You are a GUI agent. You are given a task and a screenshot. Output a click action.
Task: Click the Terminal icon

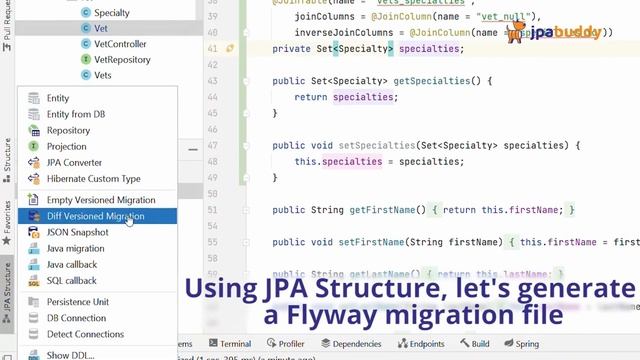pyautogui.click(x=213, y=343)
